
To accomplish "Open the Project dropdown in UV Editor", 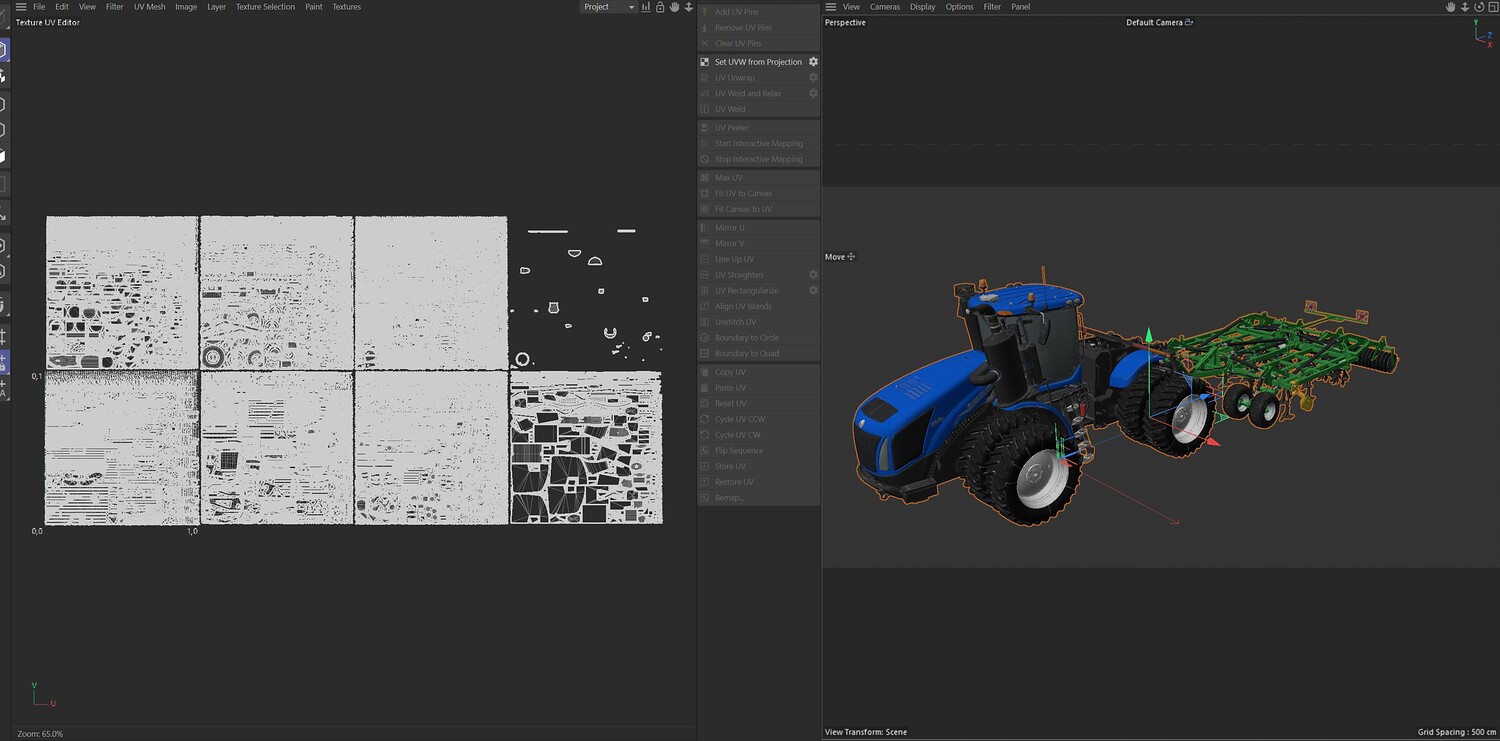I will tap(608, 7).
